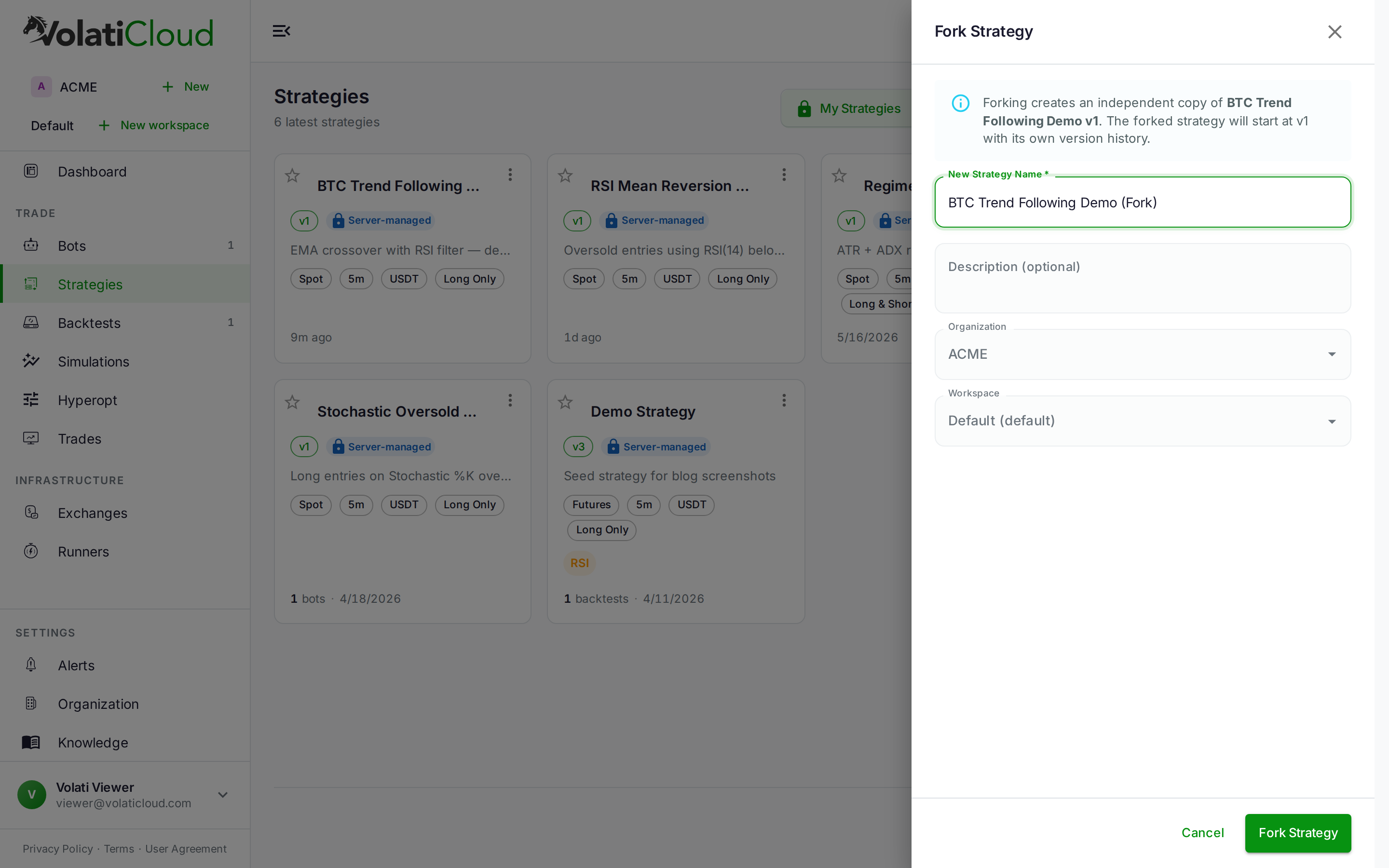
Task: Click v3 badge on Demo Strategy
Action: [x=578, y=447]
